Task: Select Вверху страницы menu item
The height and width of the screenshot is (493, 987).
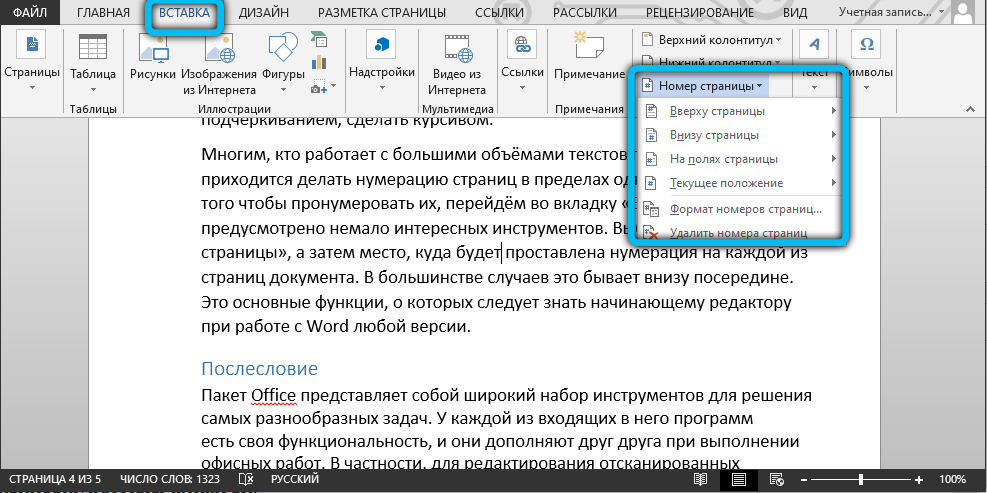Action: click(742, 111)
